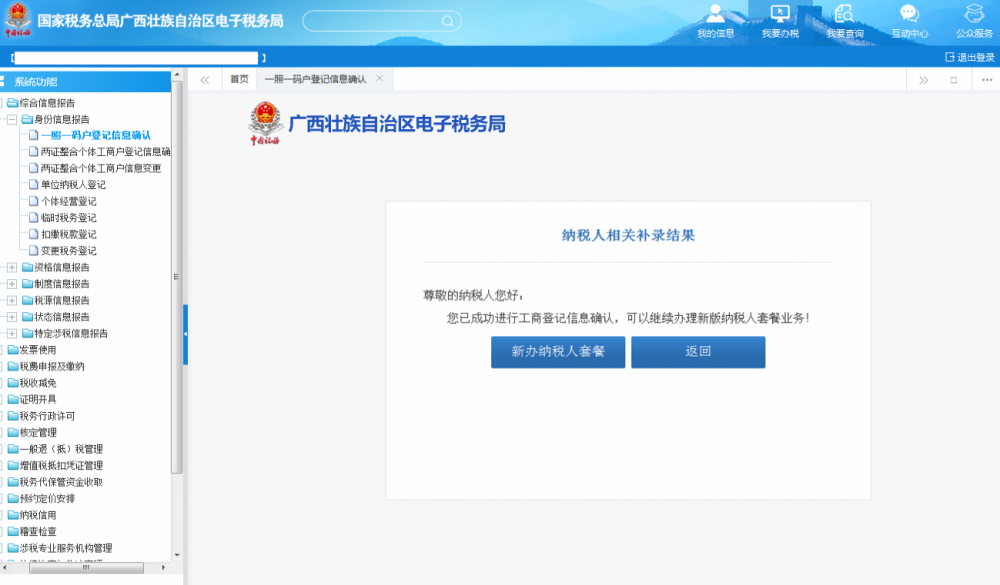
Task: Expand the 特定涉税信息报告 folder
Action: [12, 333]
